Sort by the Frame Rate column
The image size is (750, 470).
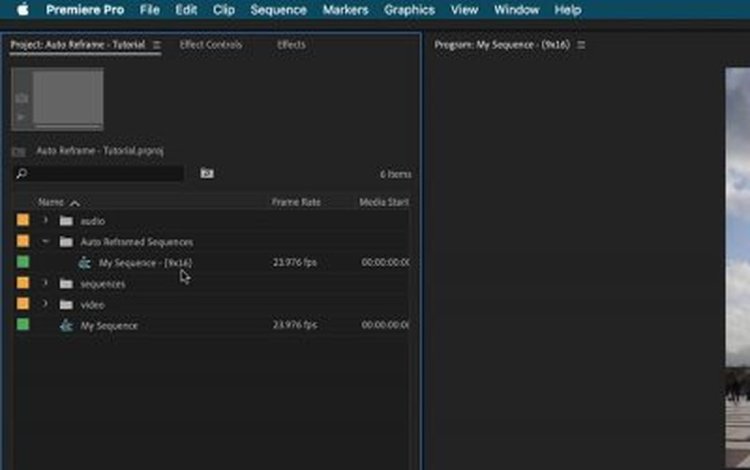296,202
